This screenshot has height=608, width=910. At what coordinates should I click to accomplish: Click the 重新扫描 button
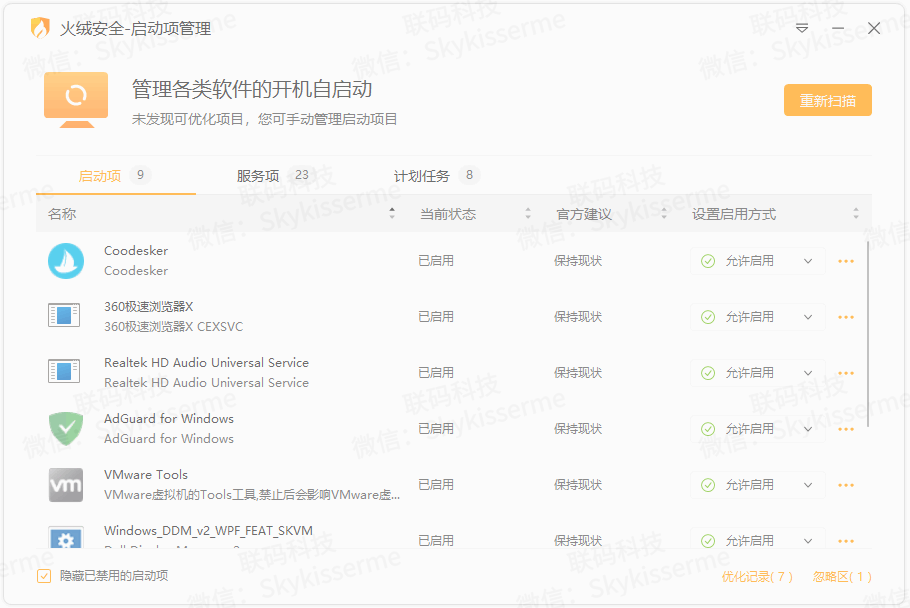pyautogui.click(x=827, y=101)
